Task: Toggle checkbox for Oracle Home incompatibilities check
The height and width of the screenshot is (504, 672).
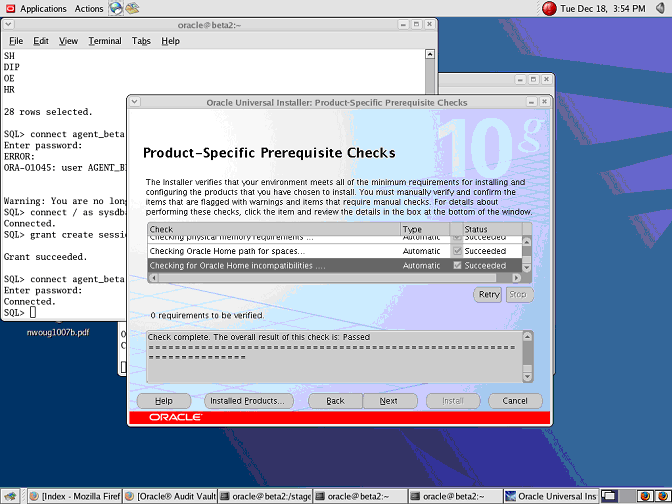Action: (457, 266)
